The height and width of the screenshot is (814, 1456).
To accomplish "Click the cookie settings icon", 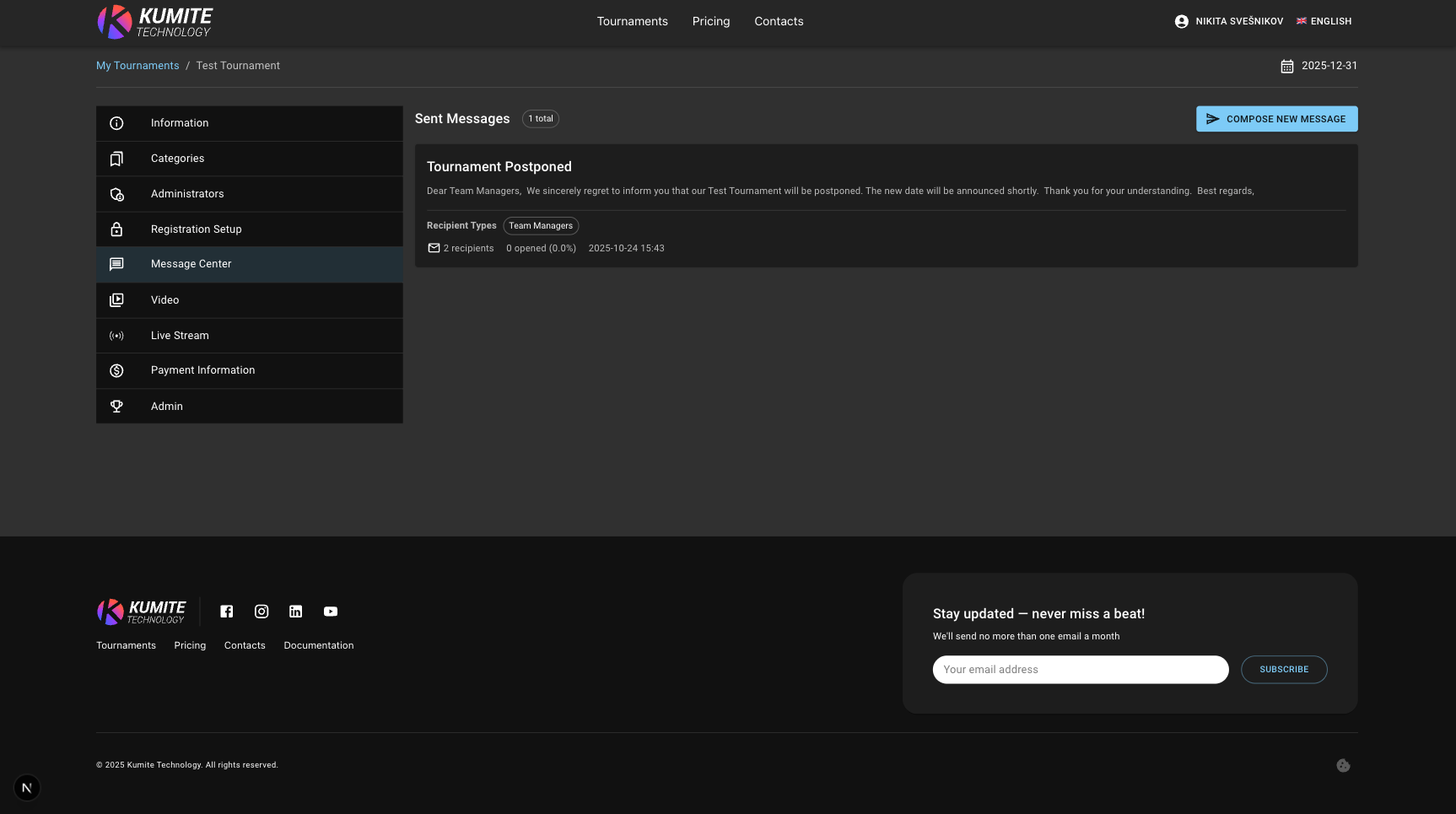I will [x=1343, y=766].
